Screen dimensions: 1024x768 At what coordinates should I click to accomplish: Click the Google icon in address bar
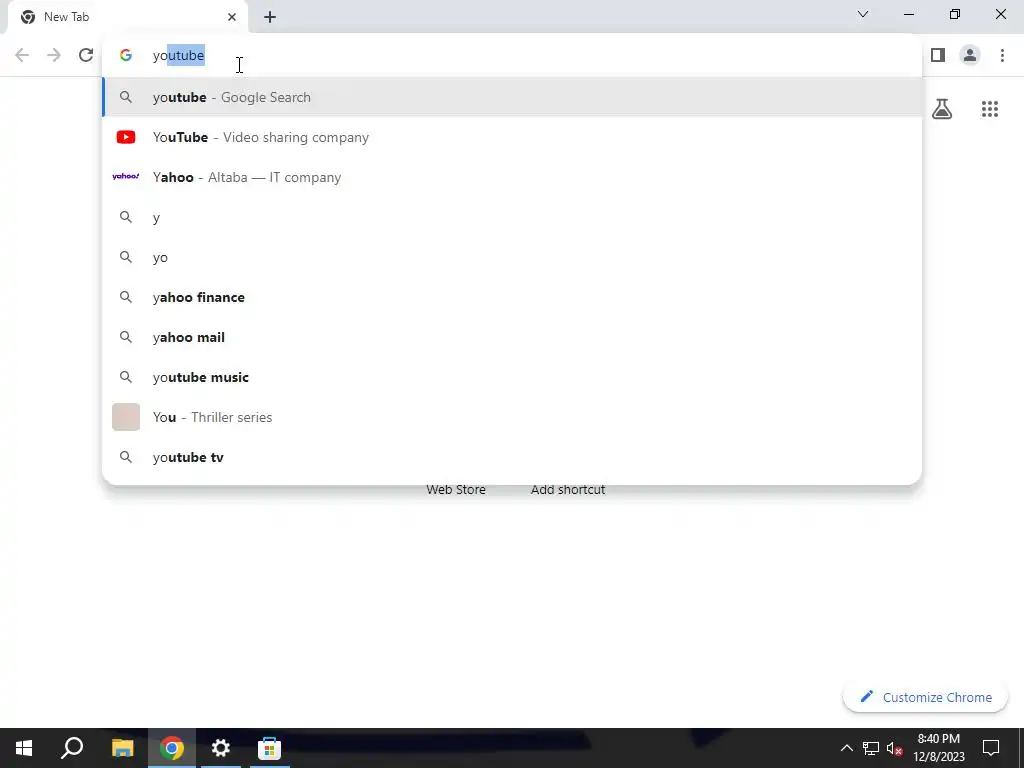(126, 56)
